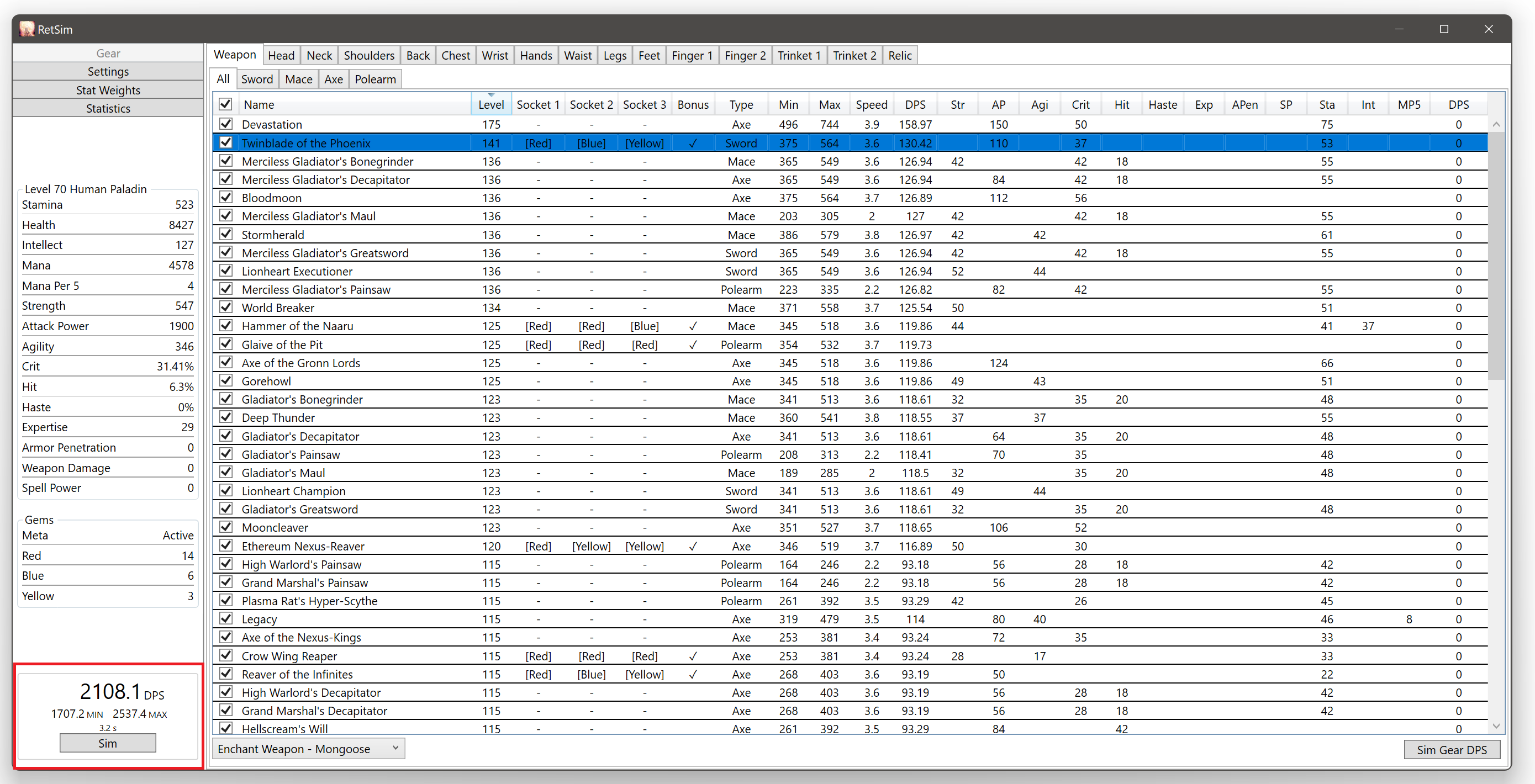Image resolution: width=1535 pixels, height=784 pixels.
Task: Open the Settings section
Action: point(108,71)
